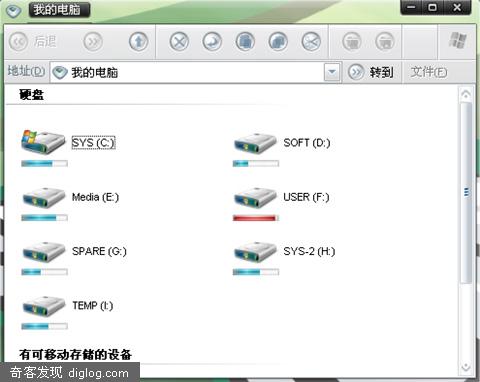Image resolution: width=480 pixels, height=382 pixels.
Task: Click the TEMP (I:) usage bar
Action: pyautogui.click(x=44, y=327)
